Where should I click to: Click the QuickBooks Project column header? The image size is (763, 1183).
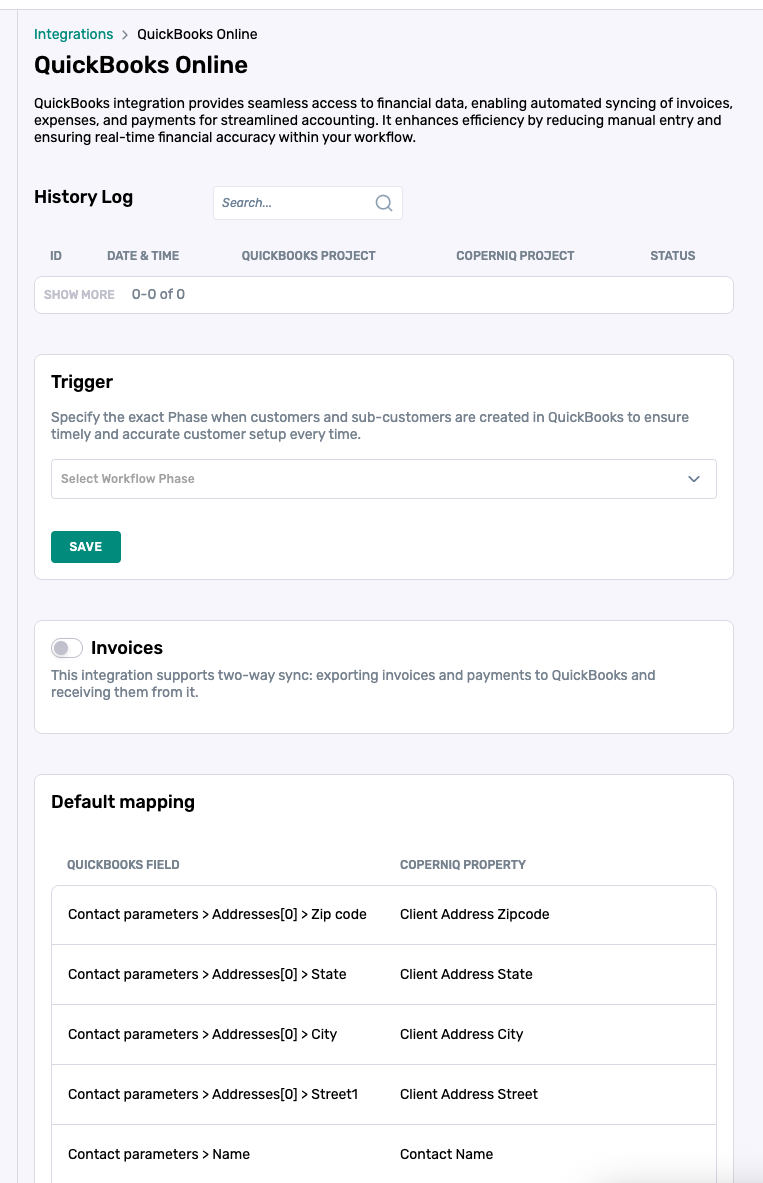click(x=308, y=256)
